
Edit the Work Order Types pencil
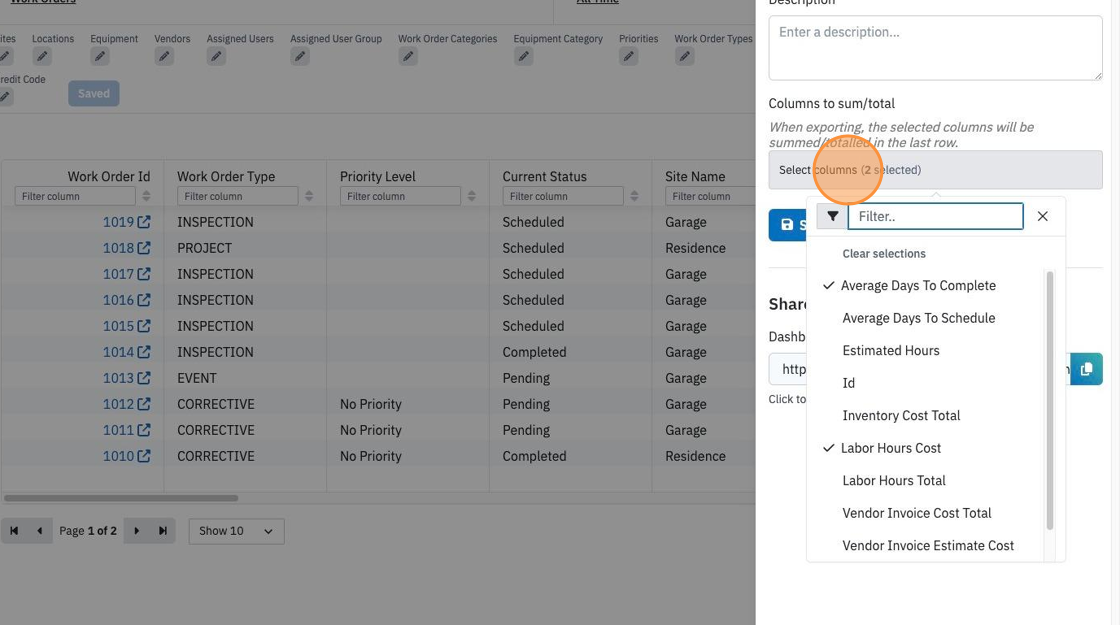pyautogui.click(x=684, y=56)
